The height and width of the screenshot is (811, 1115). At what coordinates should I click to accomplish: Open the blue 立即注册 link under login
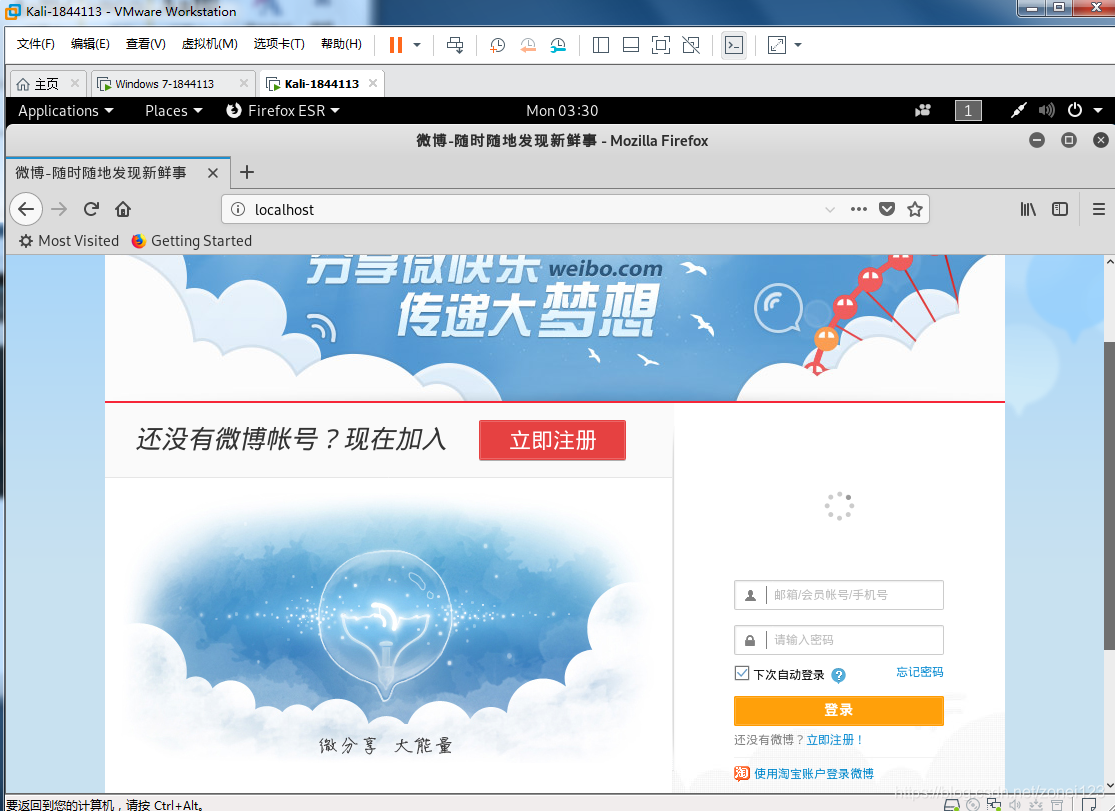click(x=835, y=740)
